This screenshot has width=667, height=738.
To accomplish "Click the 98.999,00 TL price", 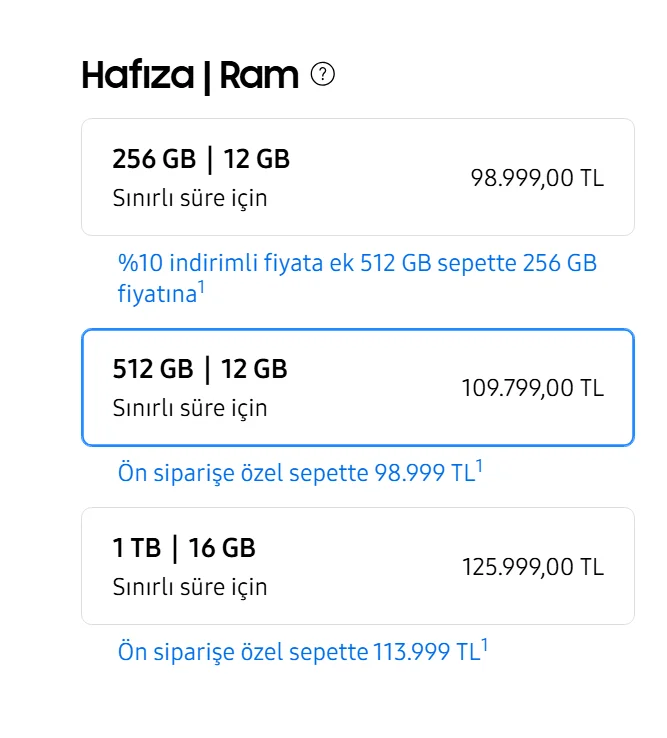I will pos(537,179).
